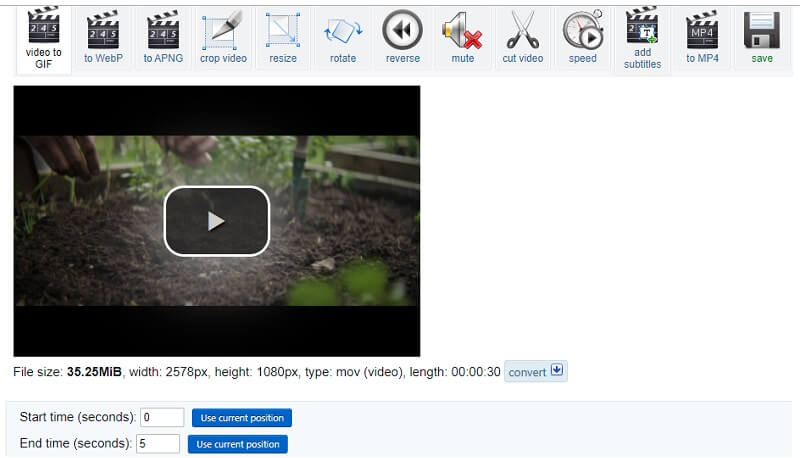The width and height of the screenshot is (800, 458).
Task: Click the save floppy disk icon
Action: (x=762, y=37)
